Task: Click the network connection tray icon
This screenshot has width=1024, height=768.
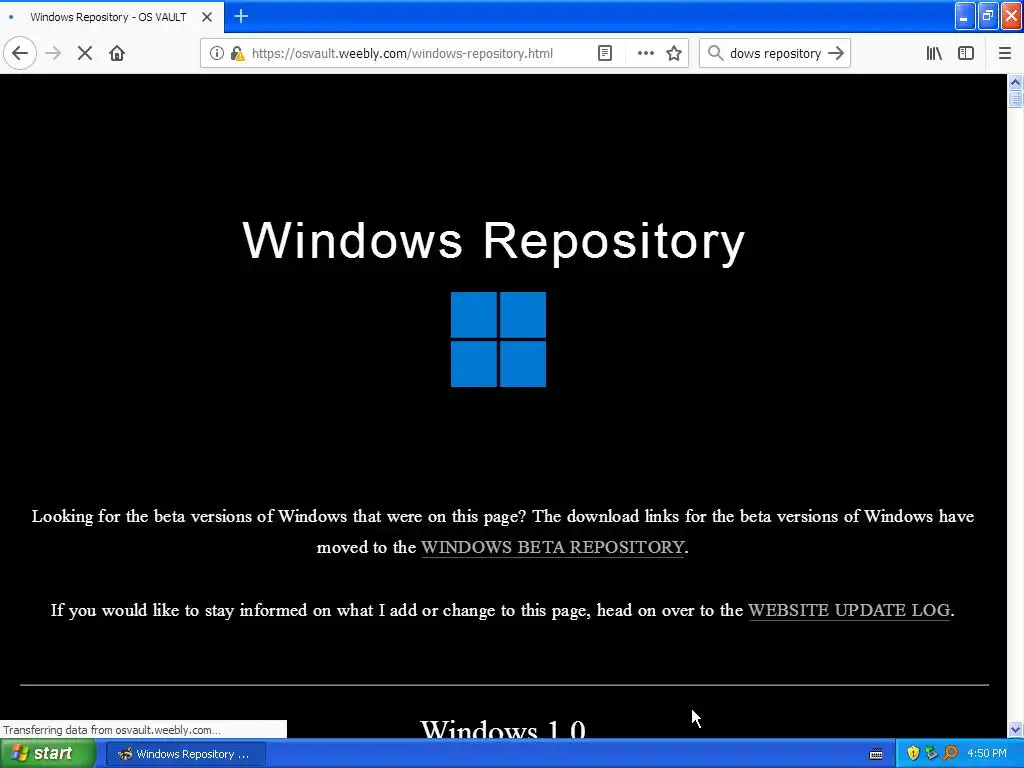Action: [931, 754]
